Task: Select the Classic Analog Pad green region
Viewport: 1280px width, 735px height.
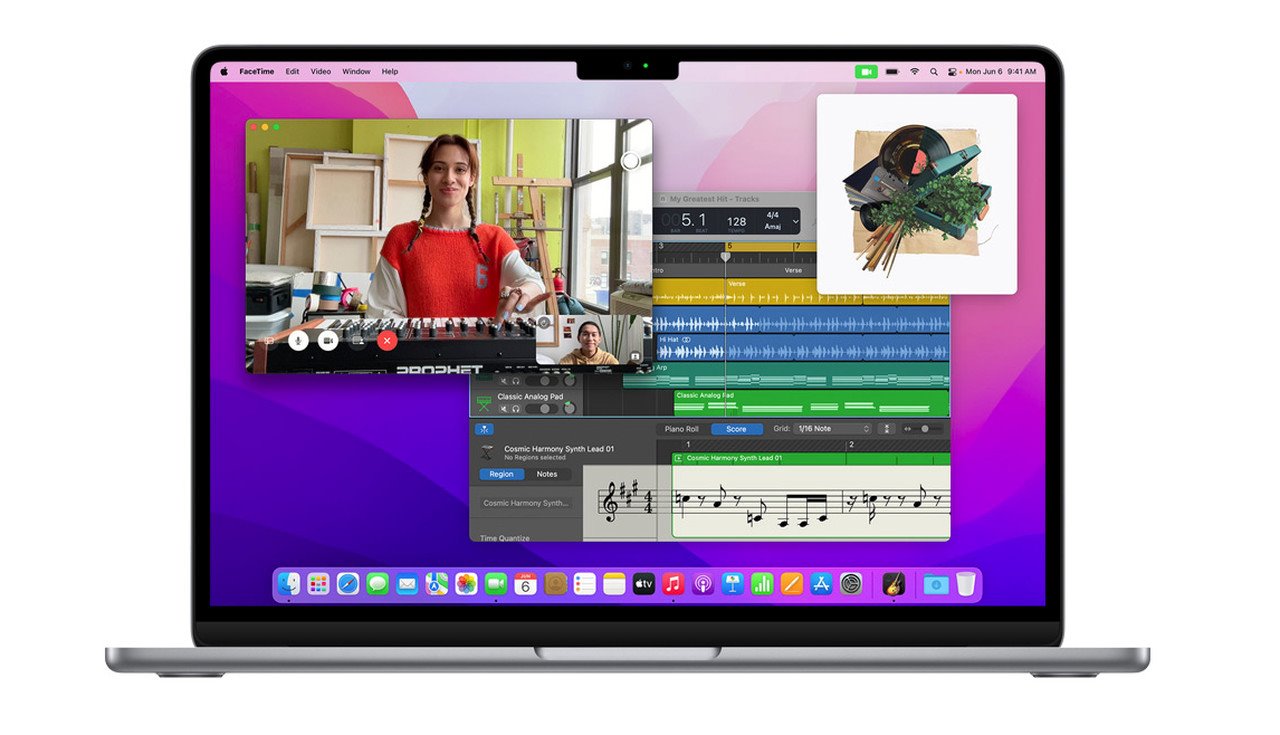Action: tap(811, 402)
